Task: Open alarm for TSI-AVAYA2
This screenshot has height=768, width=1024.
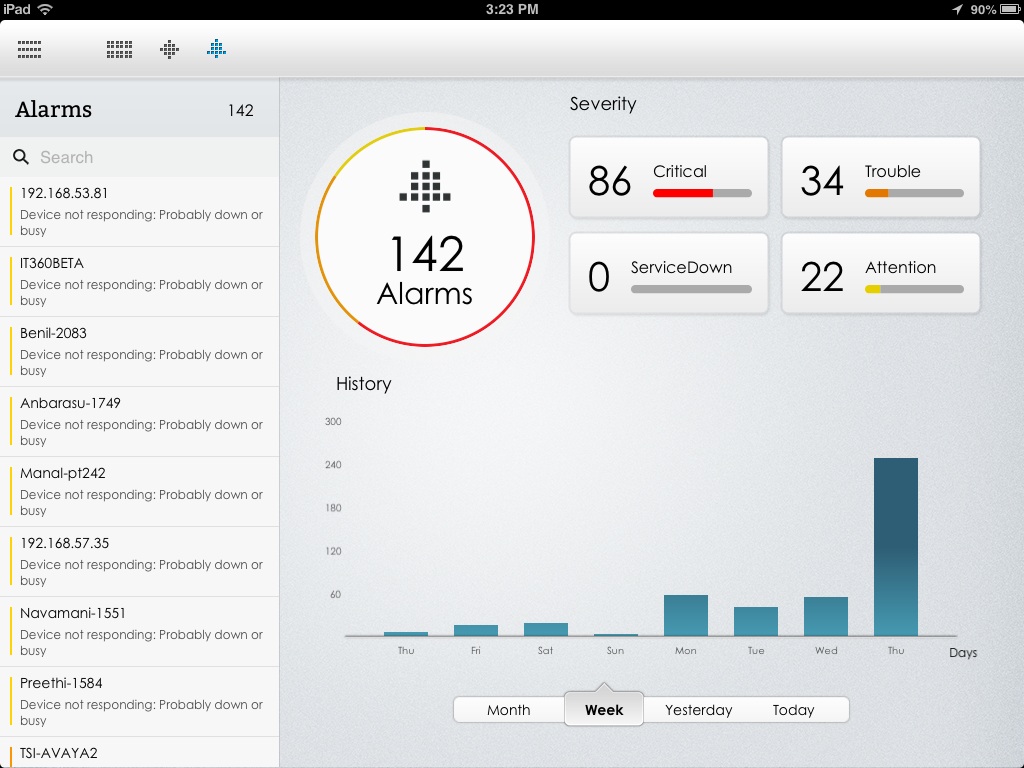Action: coord(140,753)
